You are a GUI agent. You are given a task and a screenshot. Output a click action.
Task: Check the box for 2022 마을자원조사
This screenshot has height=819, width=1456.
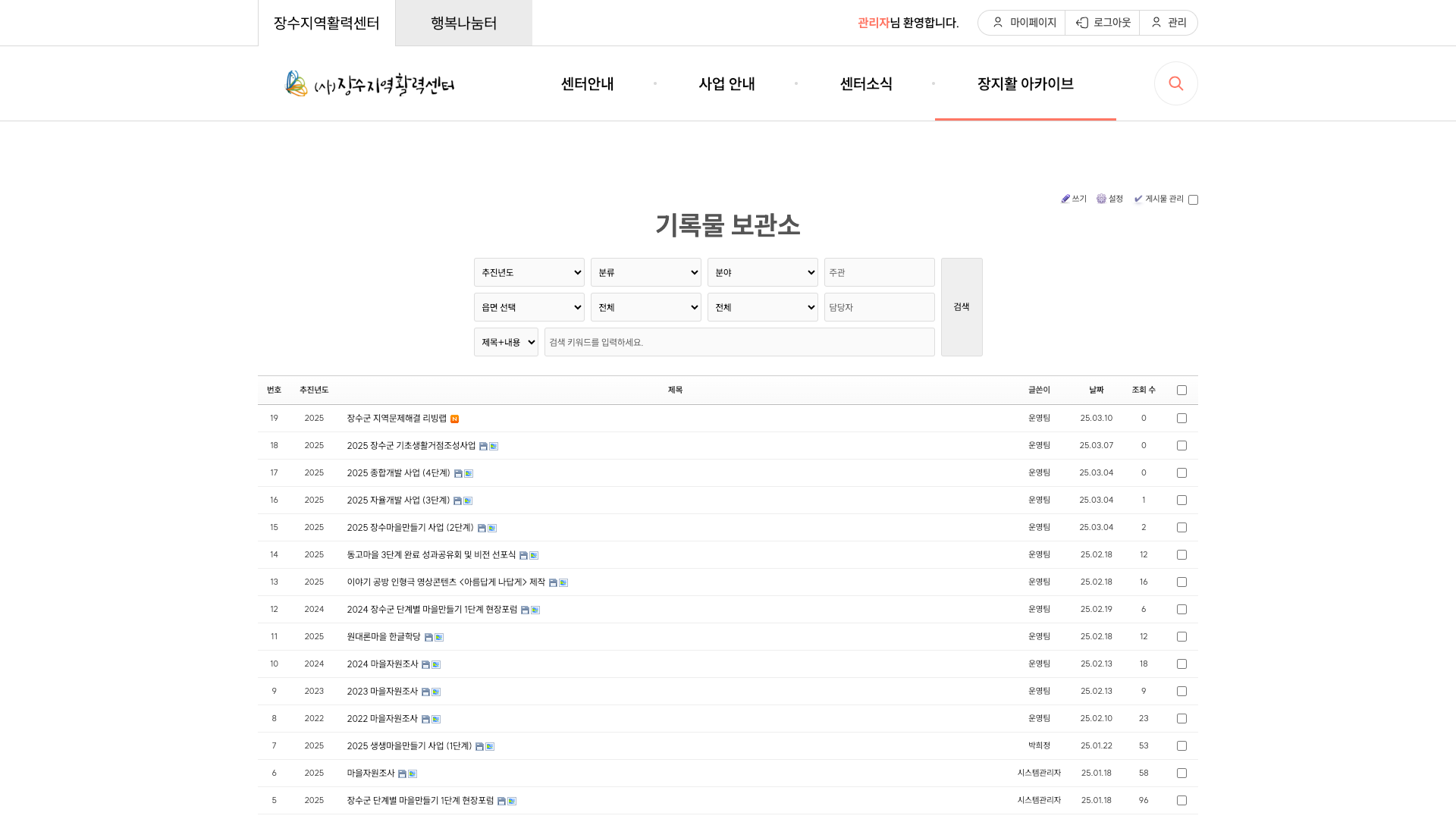(1181, 718)
